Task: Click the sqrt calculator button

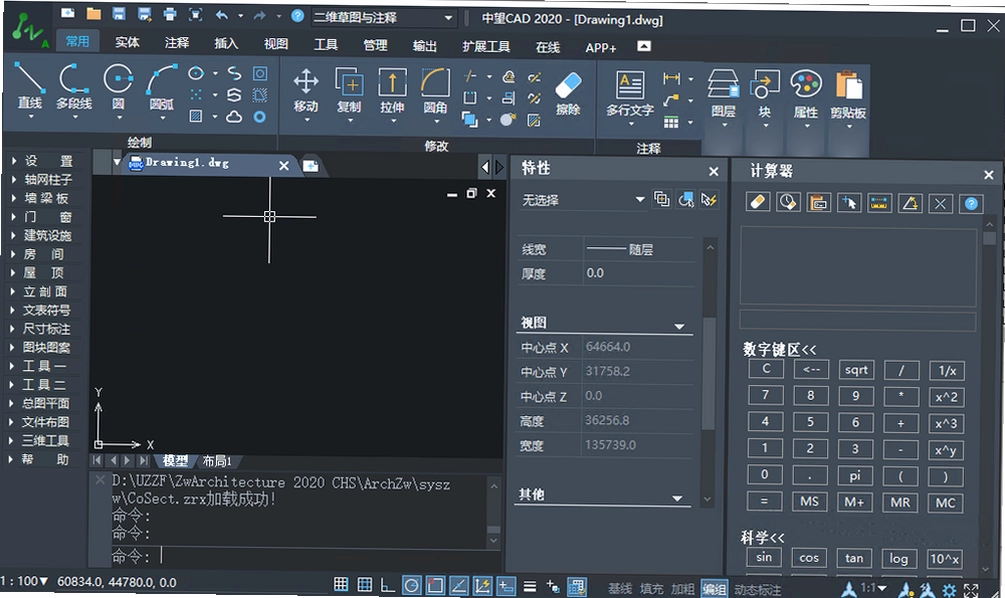Action: coord(856,370)
